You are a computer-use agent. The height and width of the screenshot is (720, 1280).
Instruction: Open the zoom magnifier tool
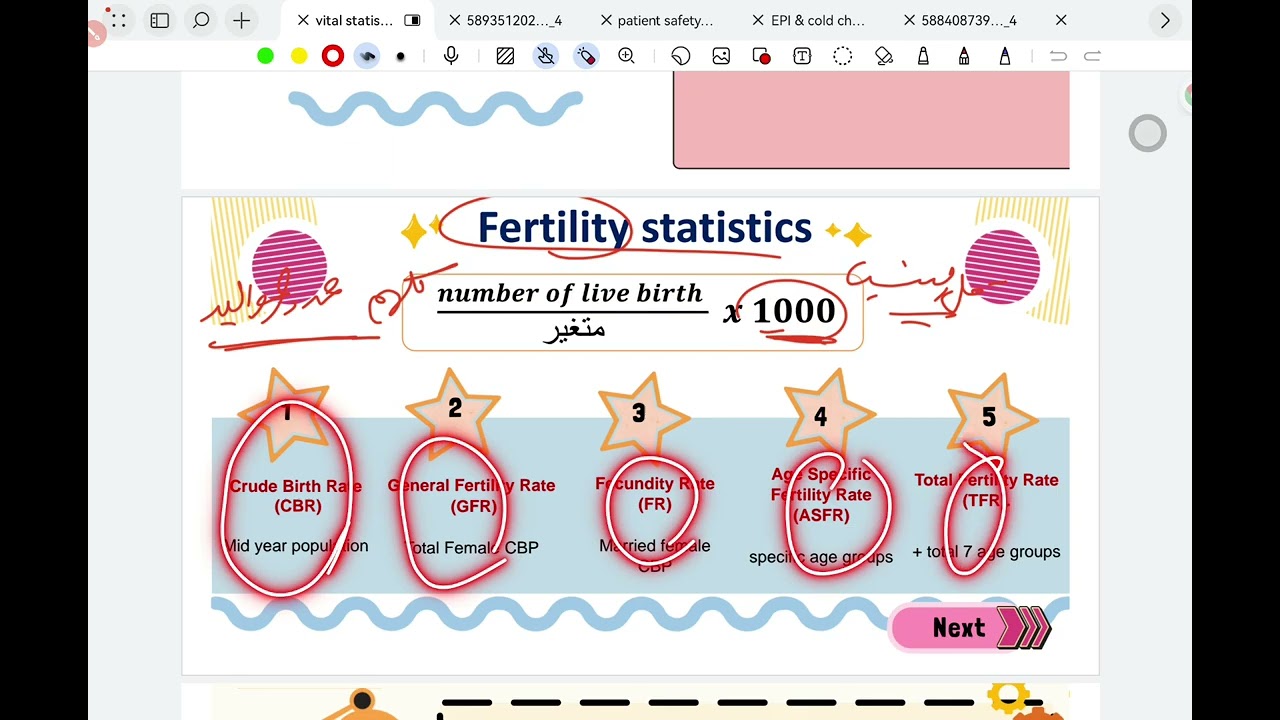coord(627,56)
